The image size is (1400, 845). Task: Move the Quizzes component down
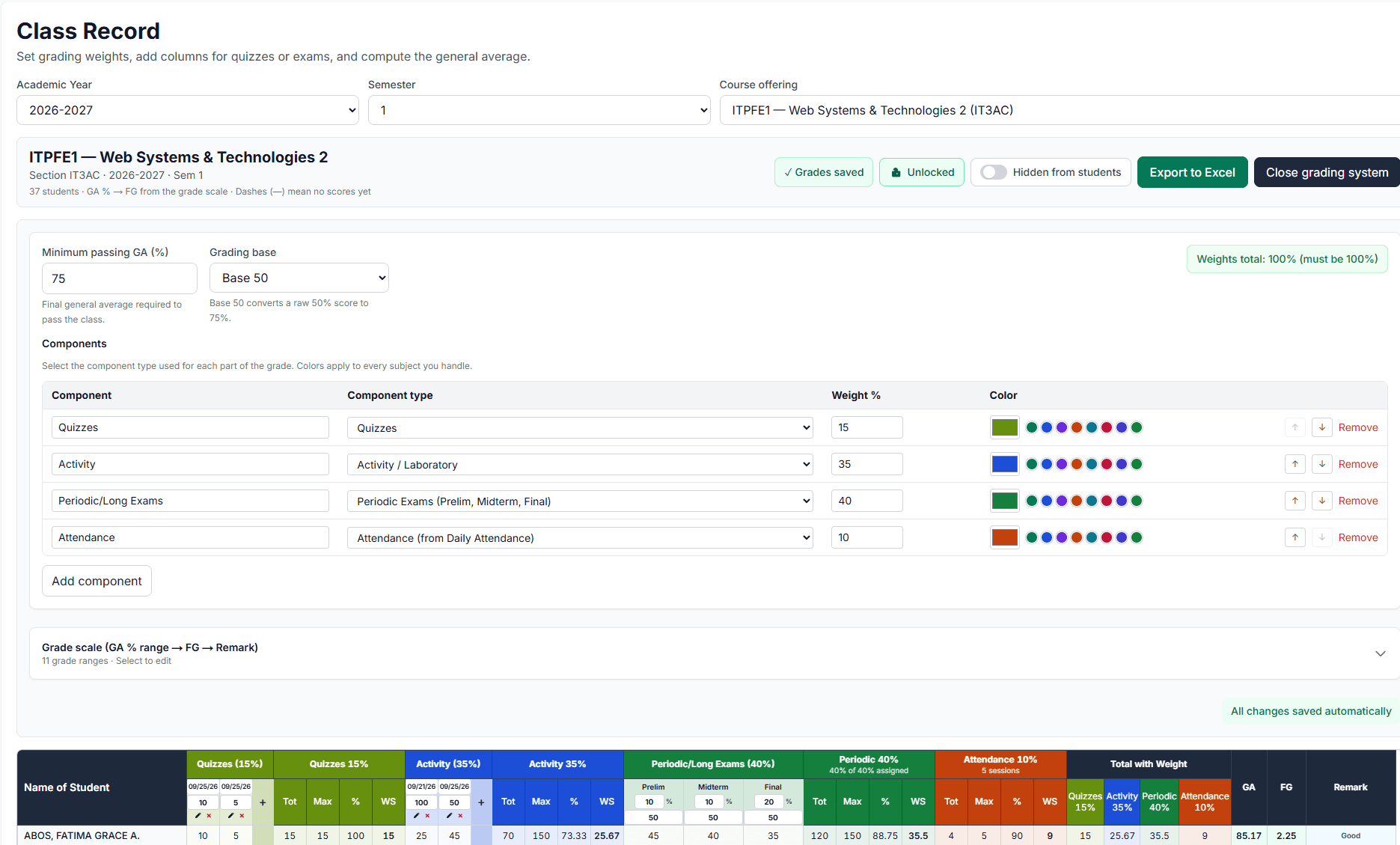coord(1322,427)
